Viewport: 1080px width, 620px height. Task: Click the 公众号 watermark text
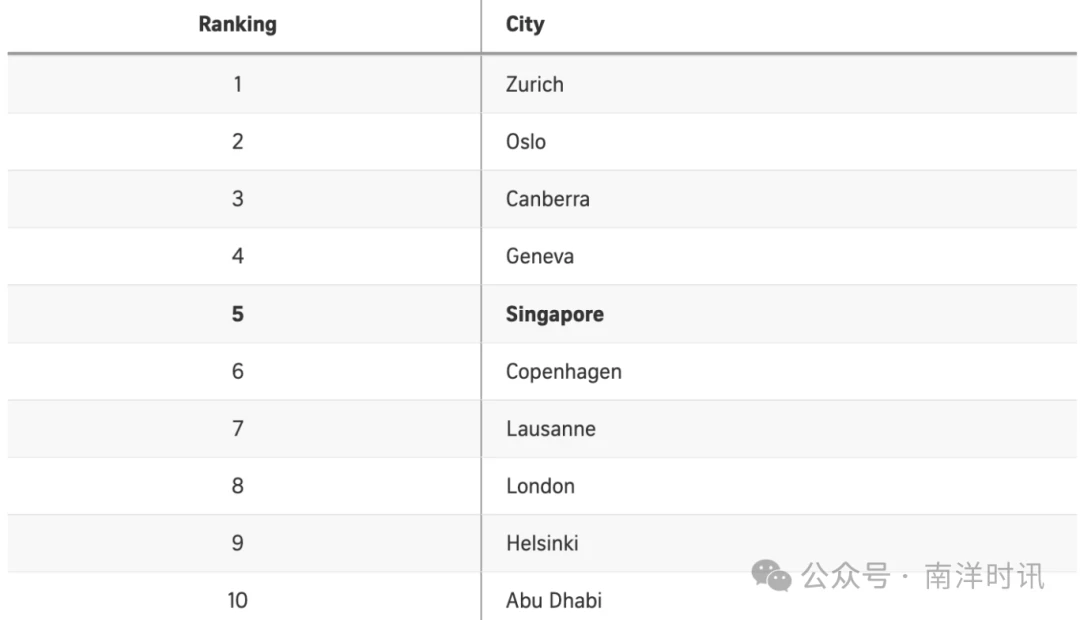click(846, 576)
